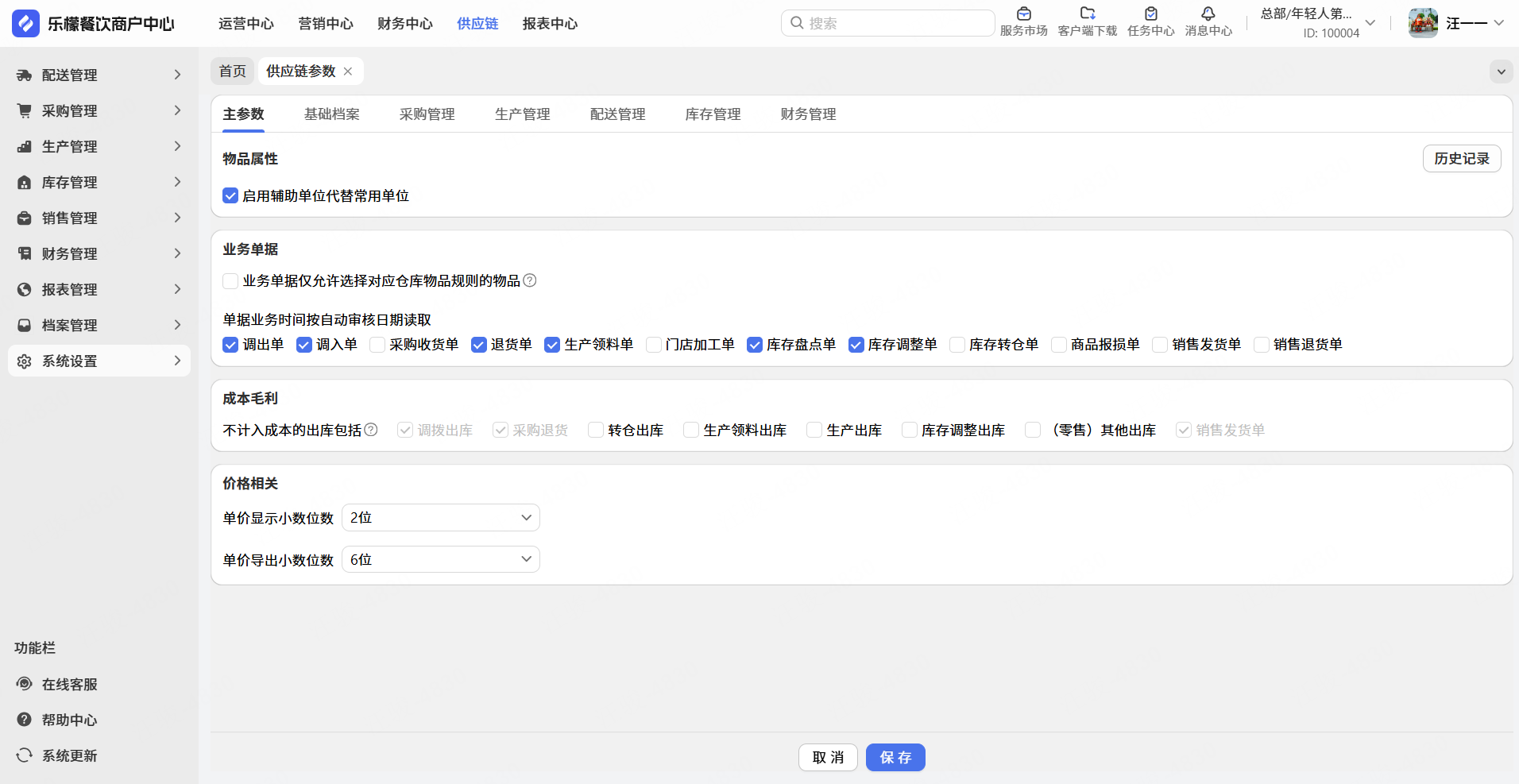Open the 任务中心 task center icon
This screenshot has width=1519, height=784.
(x=1150, y=14)
